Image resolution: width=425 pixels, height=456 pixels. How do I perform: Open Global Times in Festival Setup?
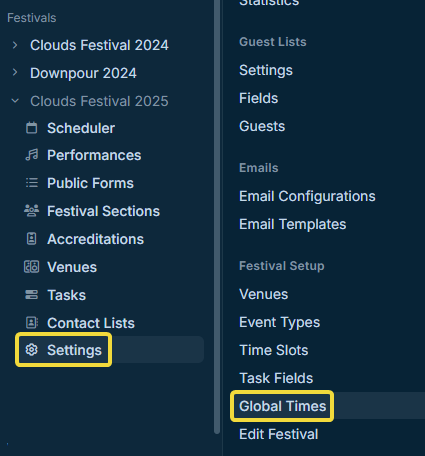tap(282, 406)
